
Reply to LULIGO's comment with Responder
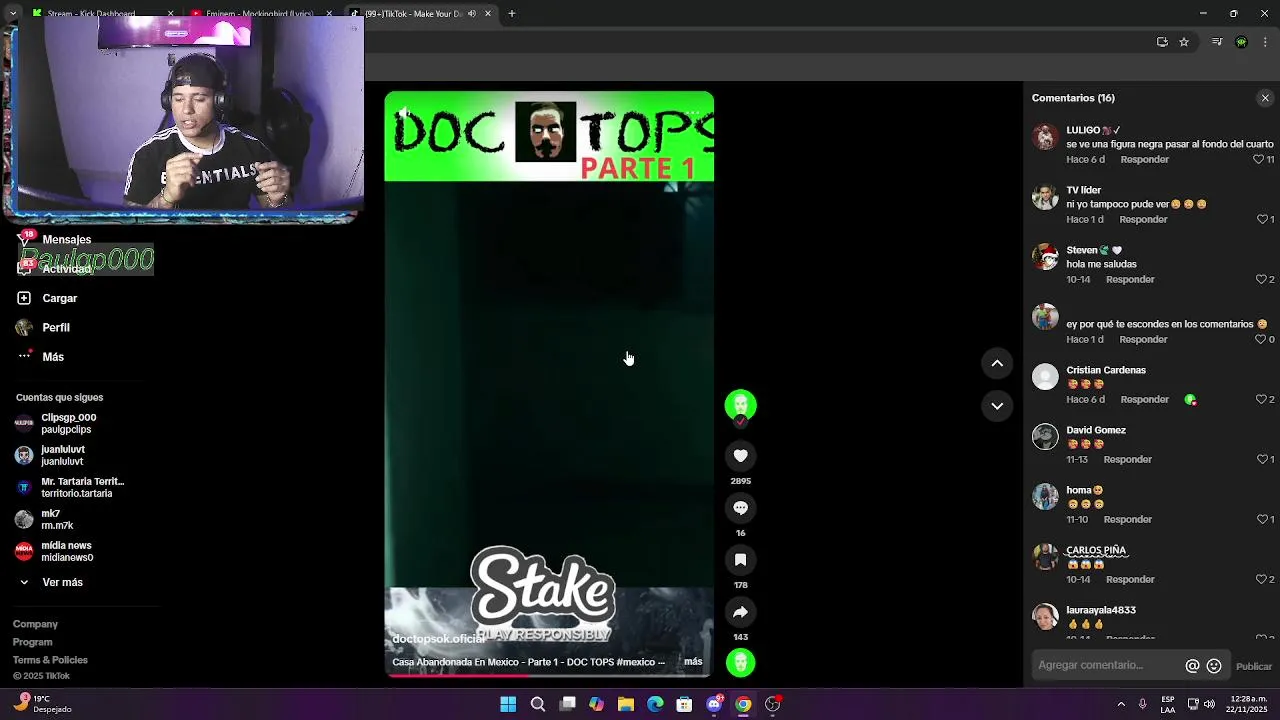[1144, 160]
